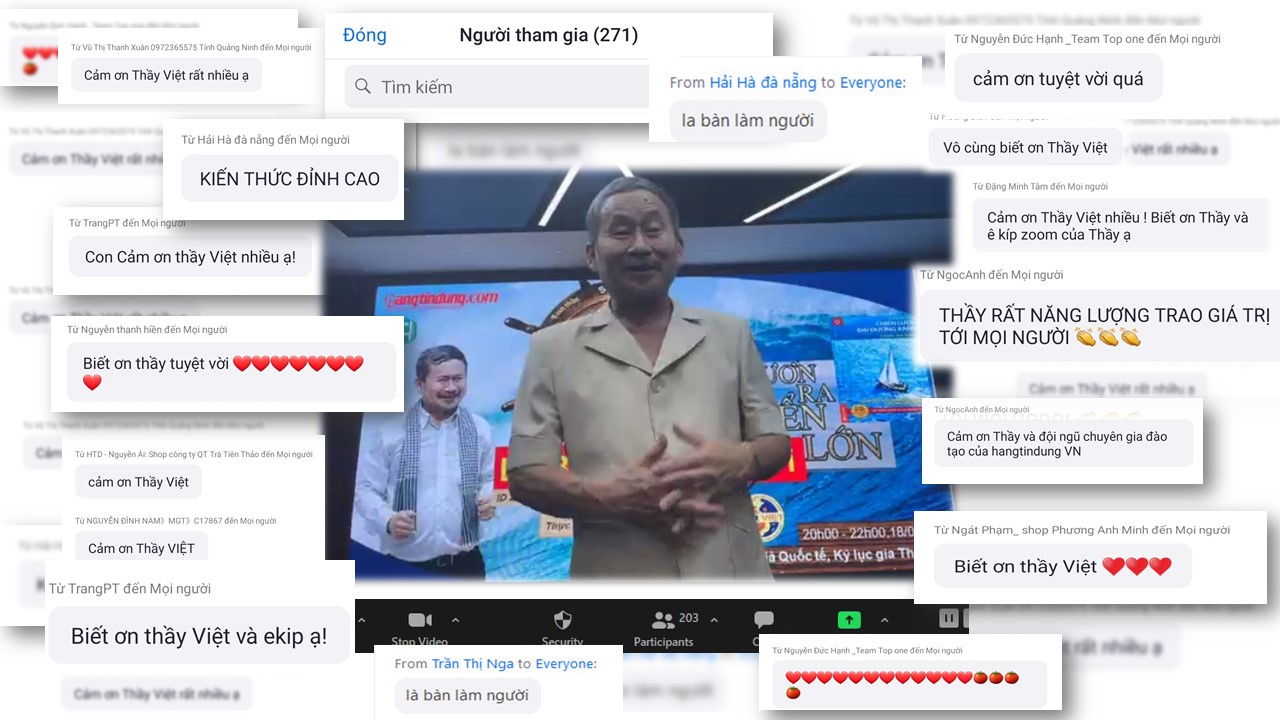The image size is (1280, 720).
Task: Expand the arrow next to Participants count
Action: click(x=714, y=620)
